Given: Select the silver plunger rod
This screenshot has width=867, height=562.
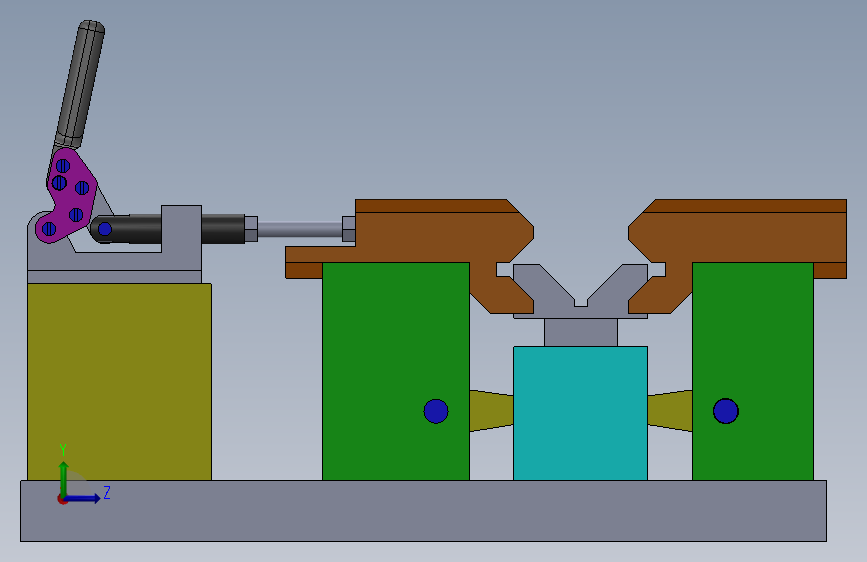Looking at the screenshot, I should click(x=300, y=229).
